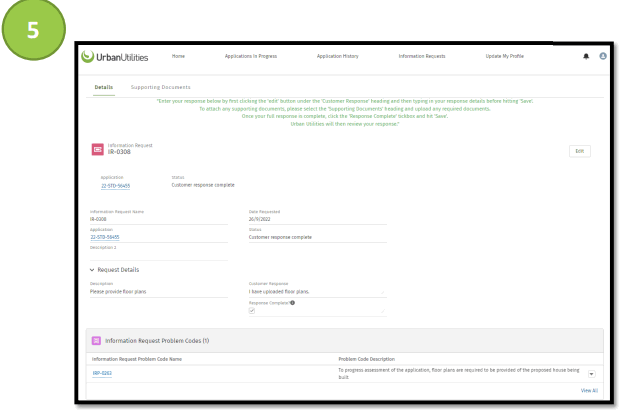Click the purple Problem Codes list icon
The height and width of the screenshot is (419, 625).
click(96, 340)
